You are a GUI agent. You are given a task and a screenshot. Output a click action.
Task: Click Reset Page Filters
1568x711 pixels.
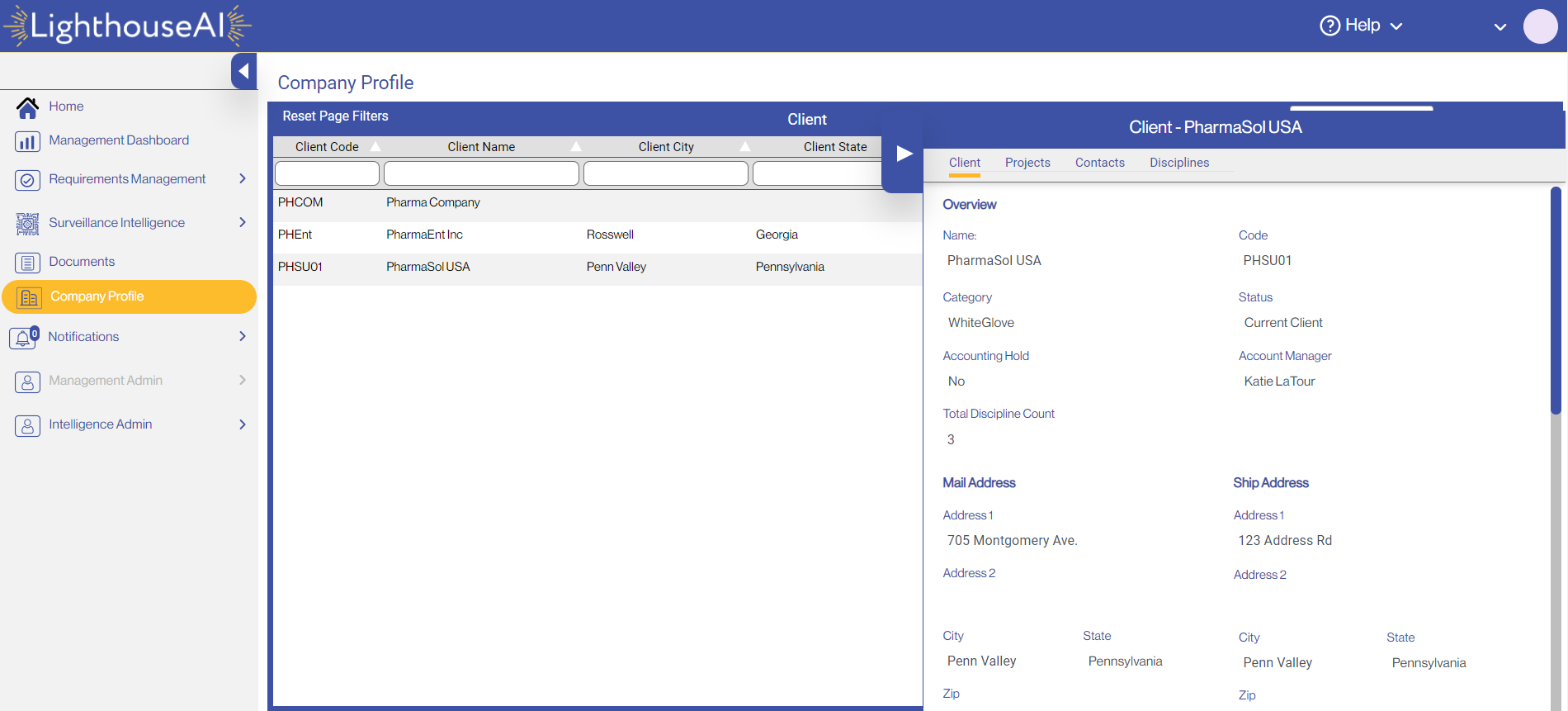(335, 116)
